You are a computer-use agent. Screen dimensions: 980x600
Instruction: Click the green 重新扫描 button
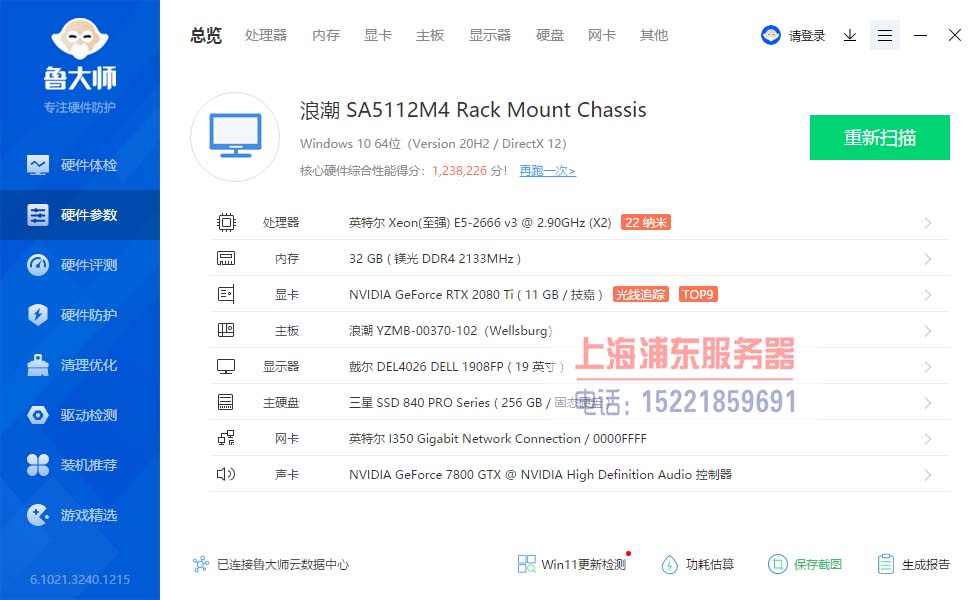pyautogui.click(x=879, y=138)
